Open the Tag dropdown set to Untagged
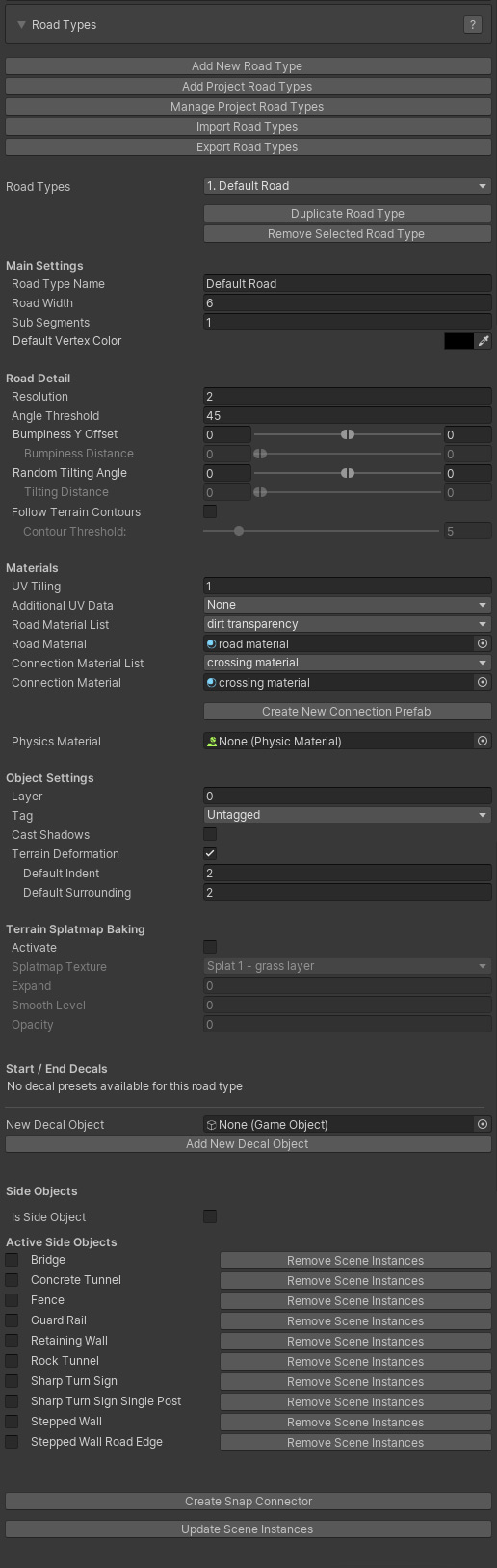The image size is (497, 1568). (x=348, y=815)
